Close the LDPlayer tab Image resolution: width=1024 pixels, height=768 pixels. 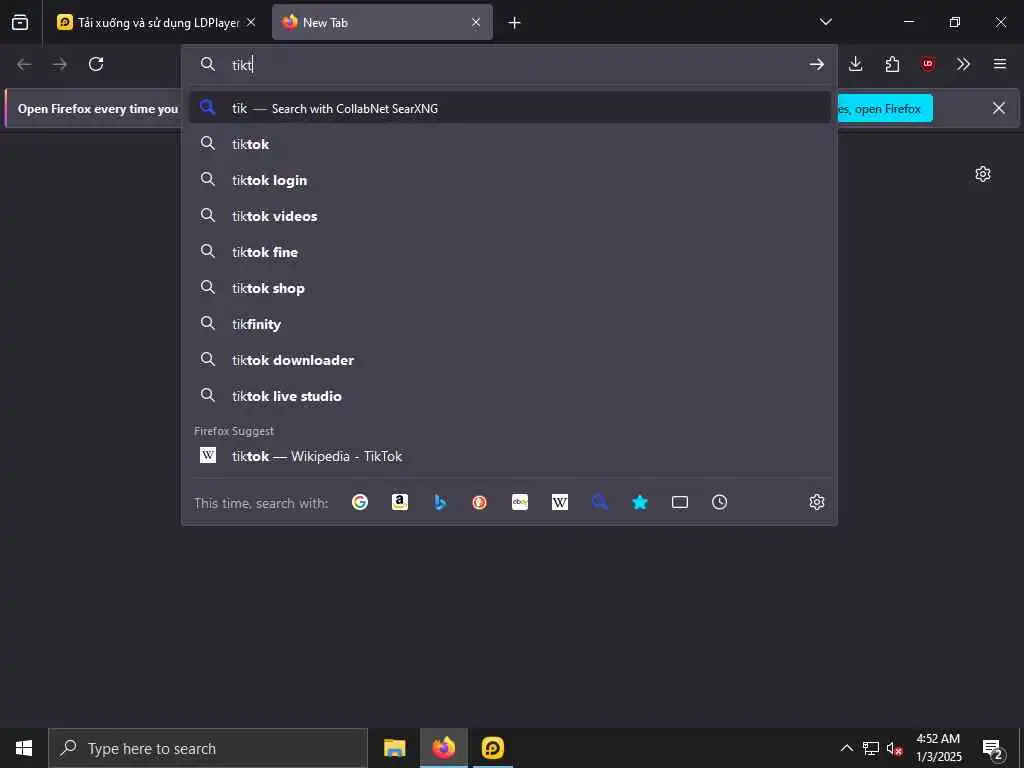[251, 22]
